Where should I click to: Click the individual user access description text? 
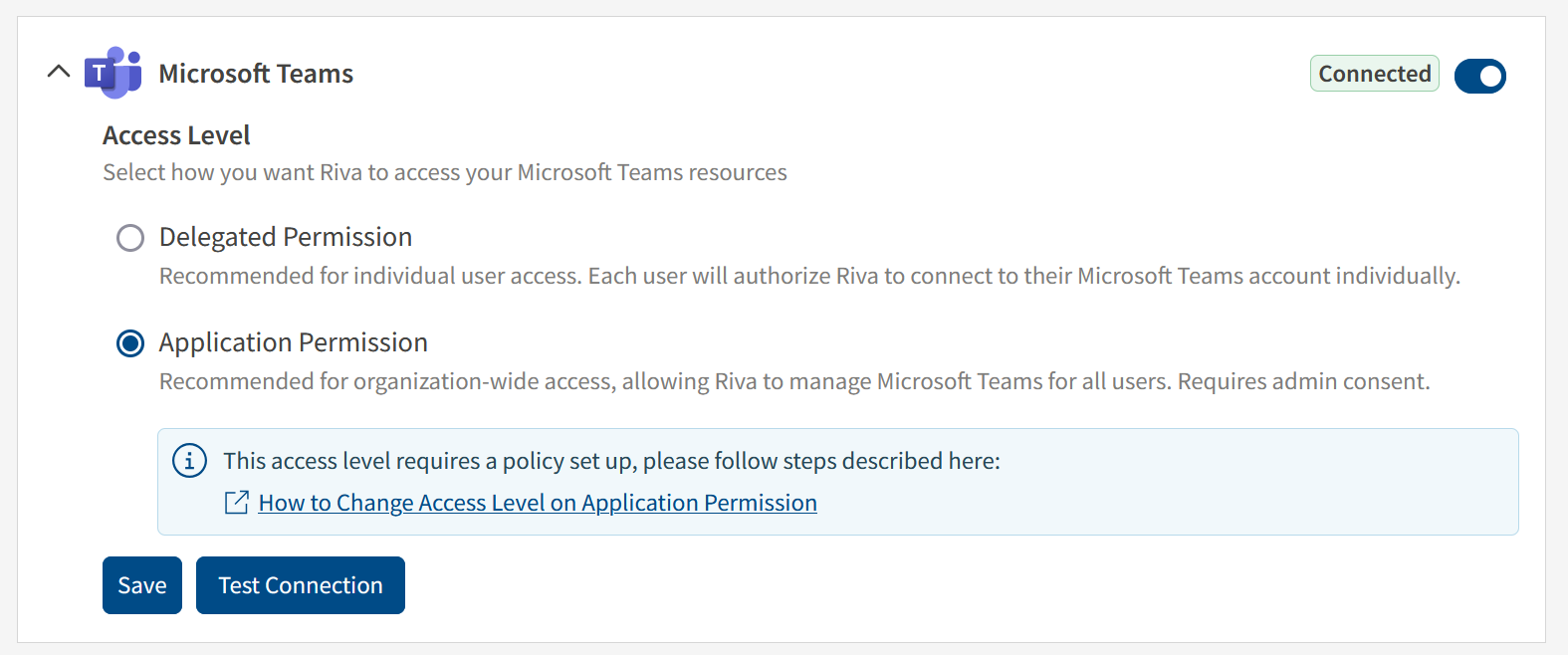point(809,276)
